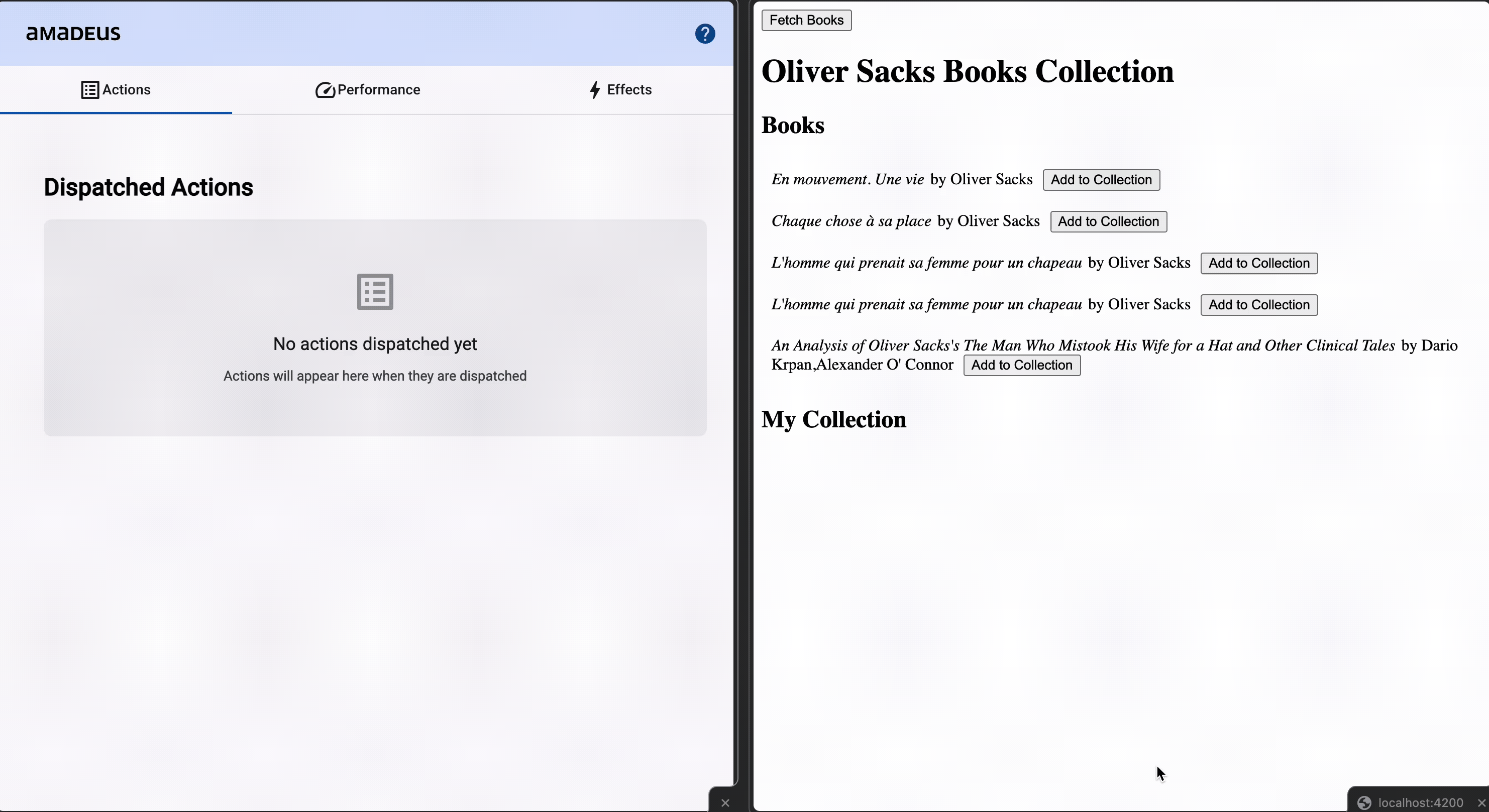This screenshot has width=1489, height=812.
Task: Click the Effects lightning bolt icon
Action: 595,89
